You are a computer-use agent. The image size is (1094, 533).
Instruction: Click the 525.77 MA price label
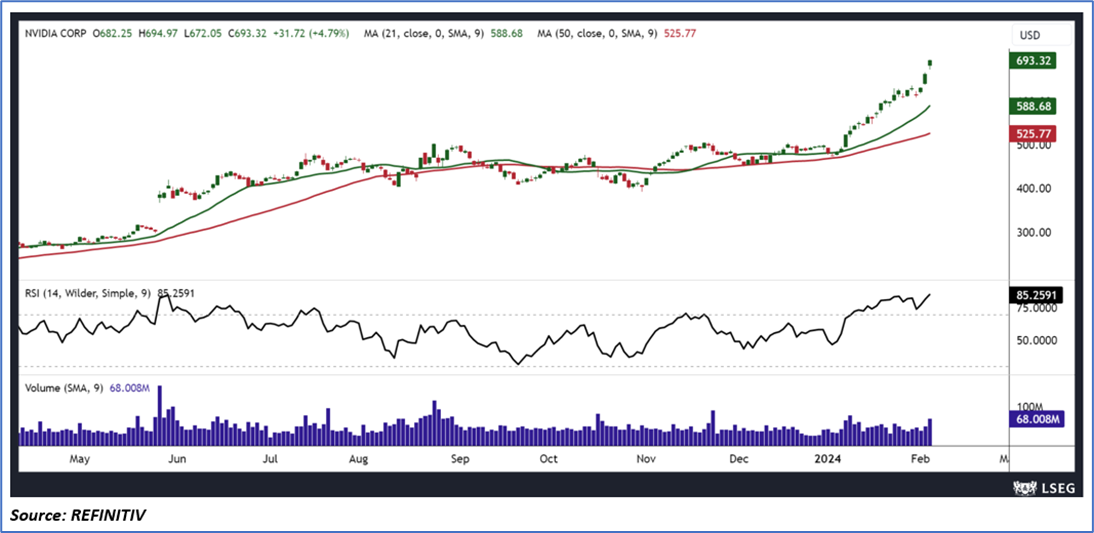tap(1034, 133)
